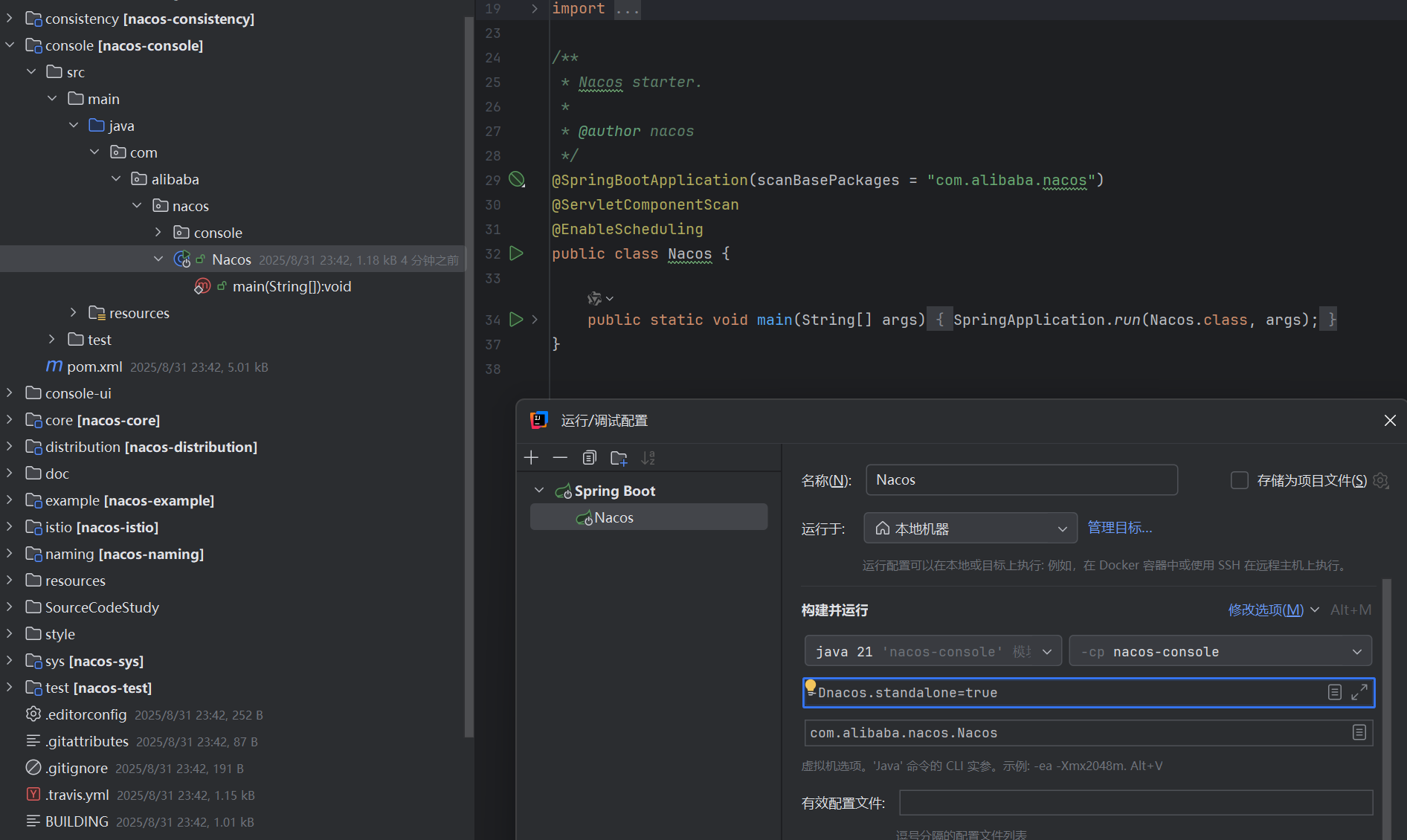Image resolution: width=1407 pixels, height=840 pixels.
Task: Click the run gutter icon beside class Nacos
Action: pyautogui.click(x=516, y=253)
